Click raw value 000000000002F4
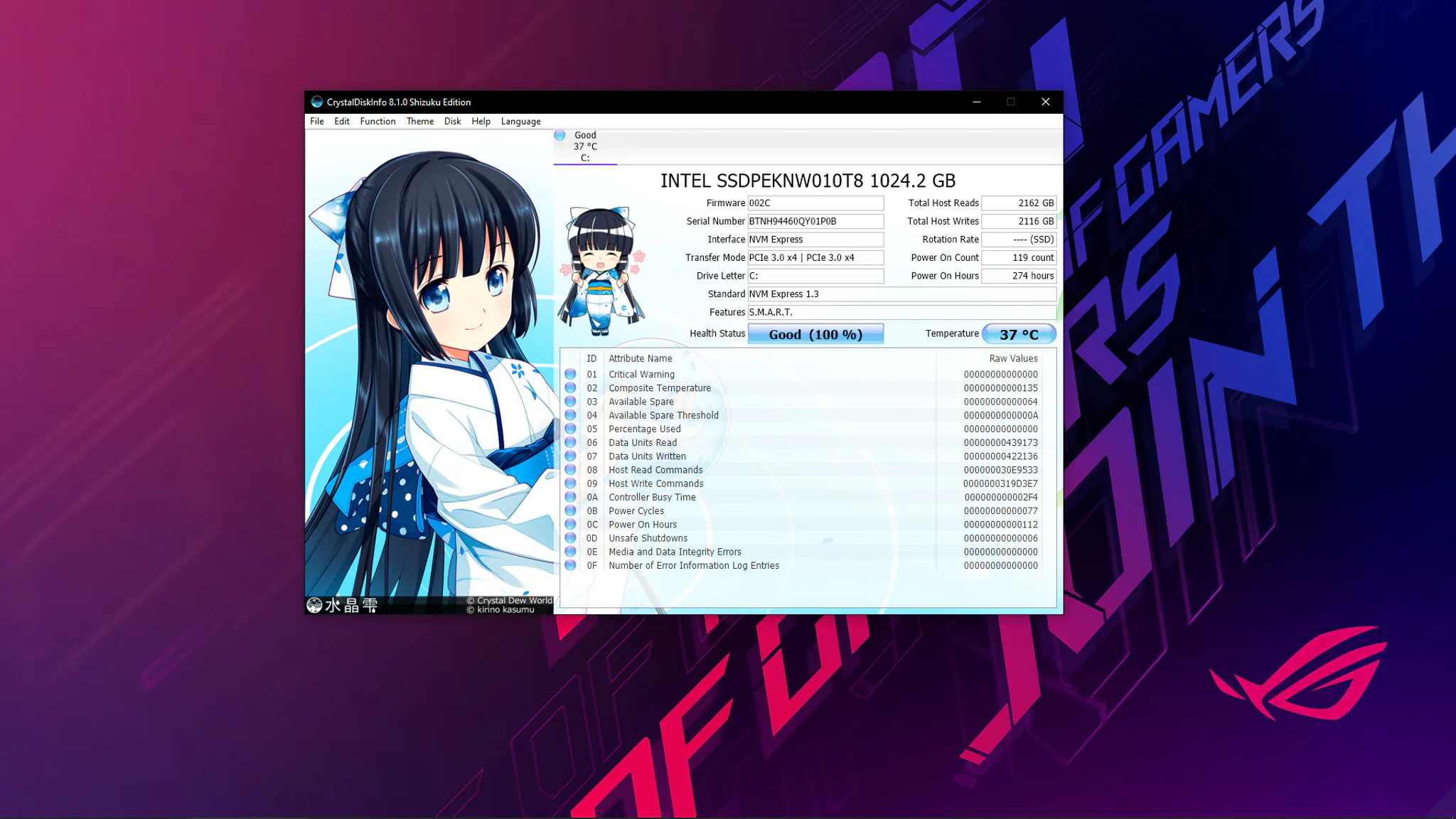The image size is (1456, 819). pos(1000,498)
